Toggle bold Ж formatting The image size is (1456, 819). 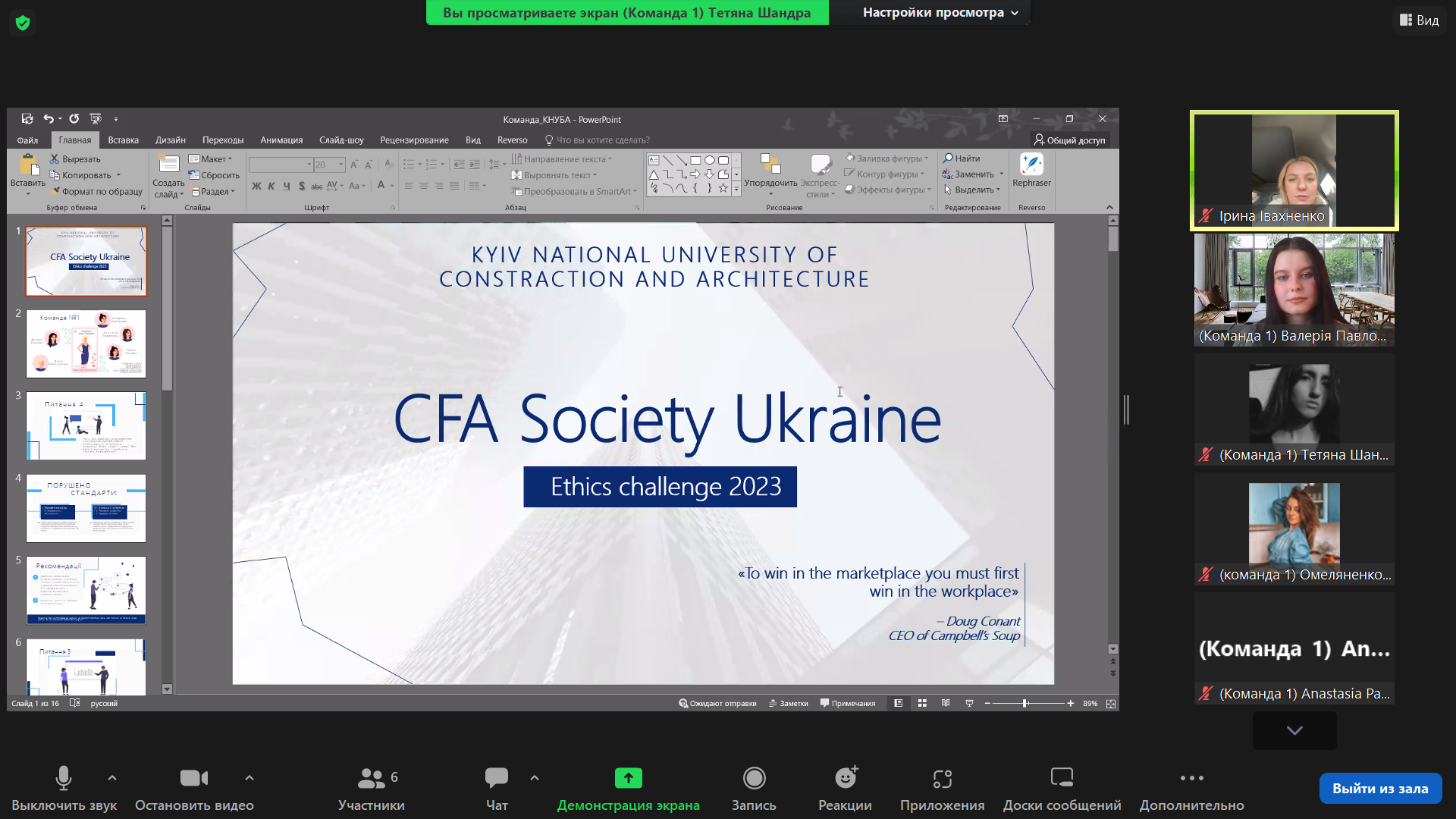[x=256, y=186]
